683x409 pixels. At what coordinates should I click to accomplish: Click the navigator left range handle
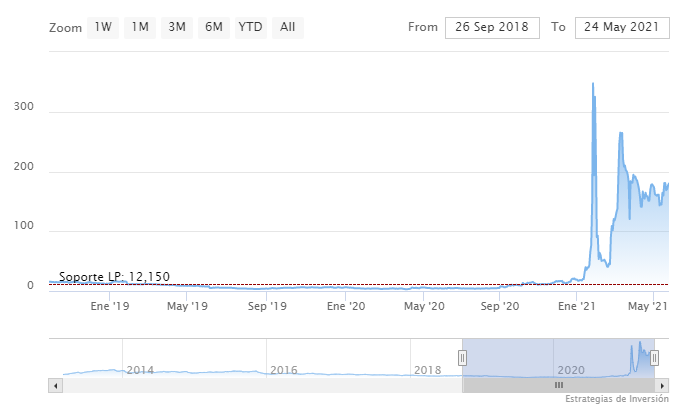(463, 358)
